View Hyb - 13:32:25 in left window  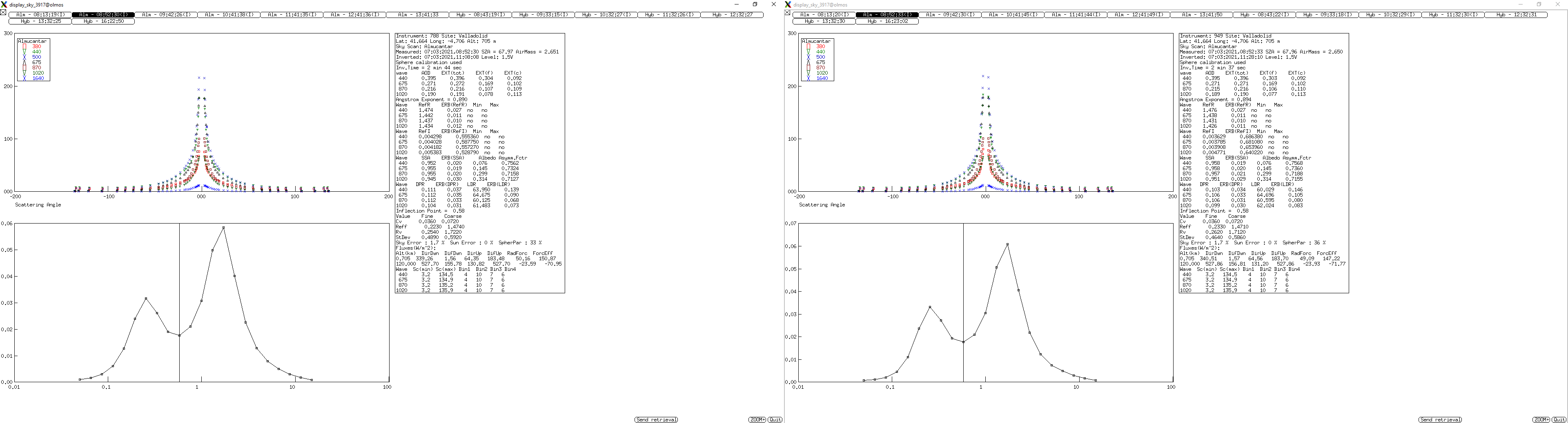[40, 21]
